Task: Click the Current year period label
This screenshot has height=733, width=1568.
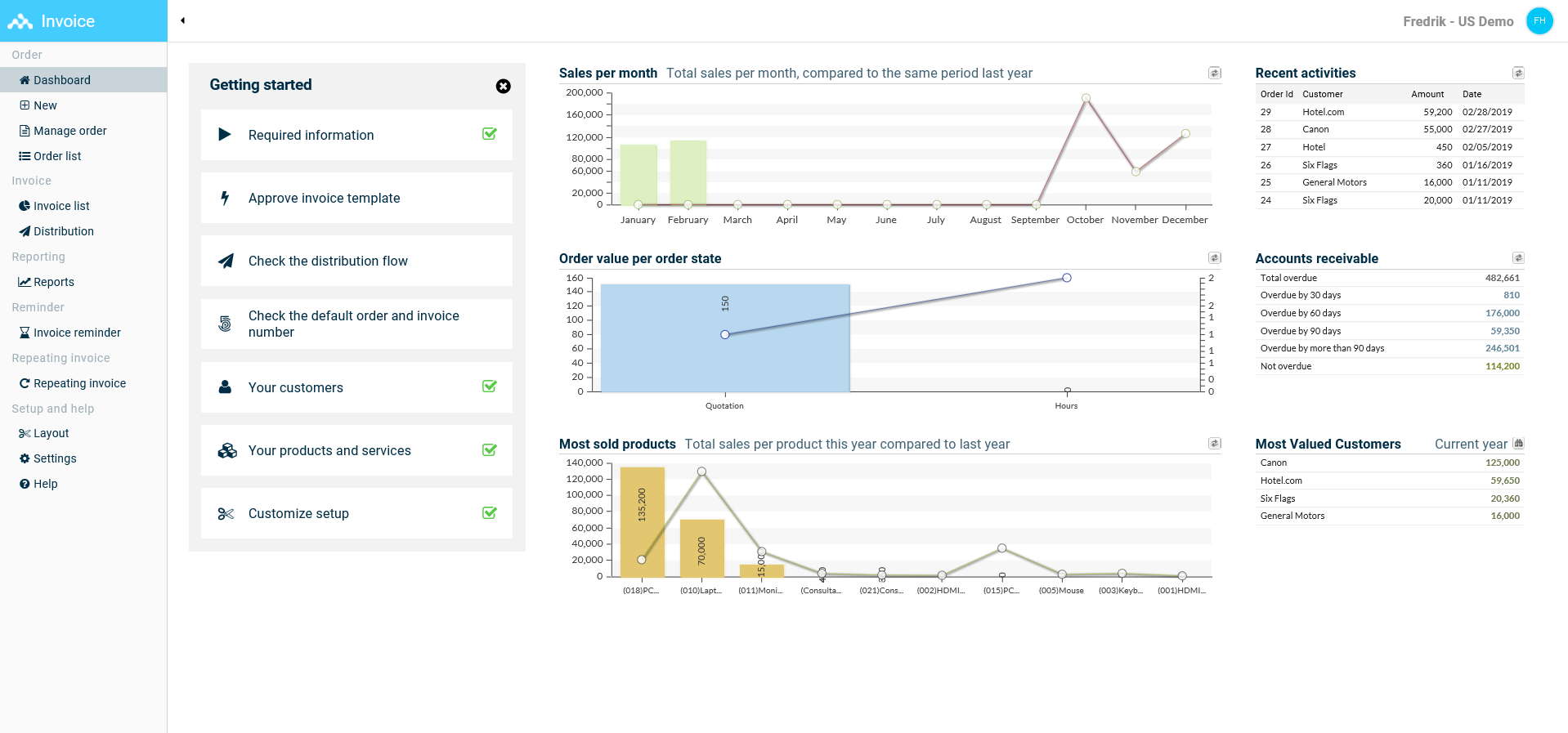Action: pyautogui.click(x=1471, y=444)
